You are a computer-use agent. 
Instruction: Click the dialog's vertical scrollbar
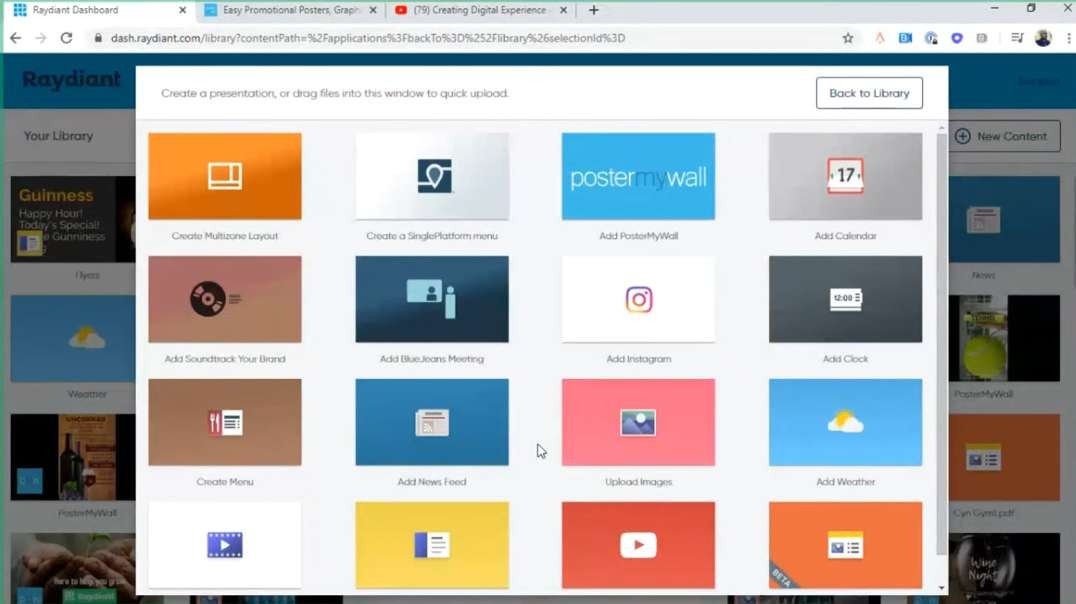pos(941,340)
